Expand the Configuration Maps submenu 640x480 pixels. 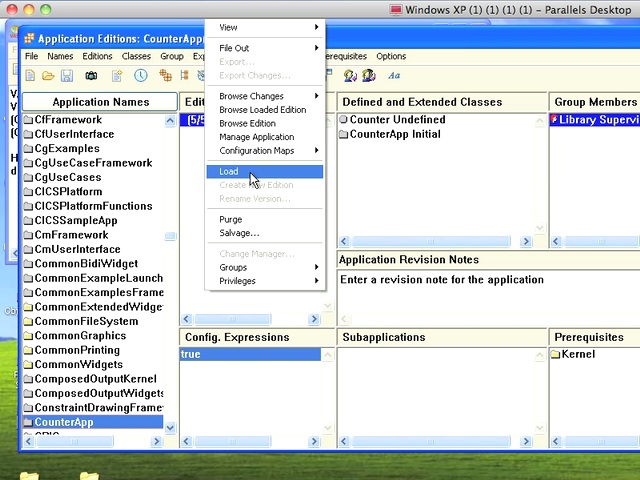pos(264,151)
